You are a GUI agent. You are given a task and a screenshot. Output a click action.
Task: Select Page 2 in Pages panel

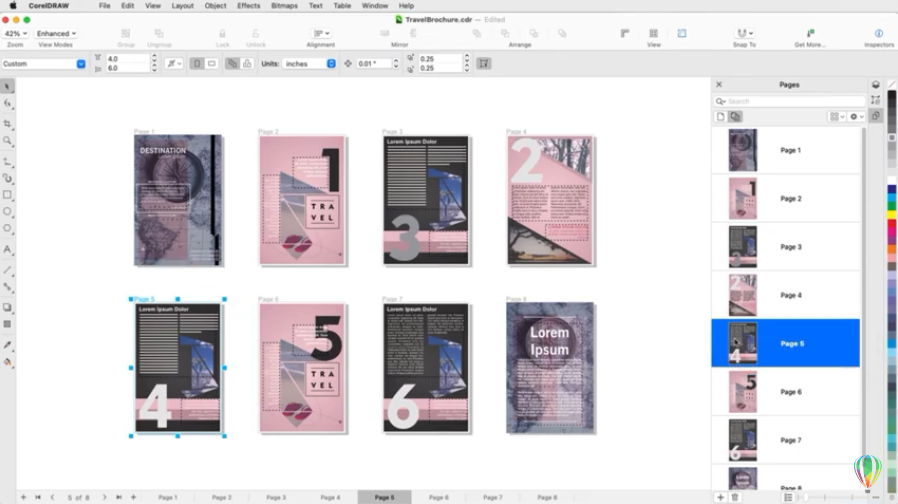point(785,199)
